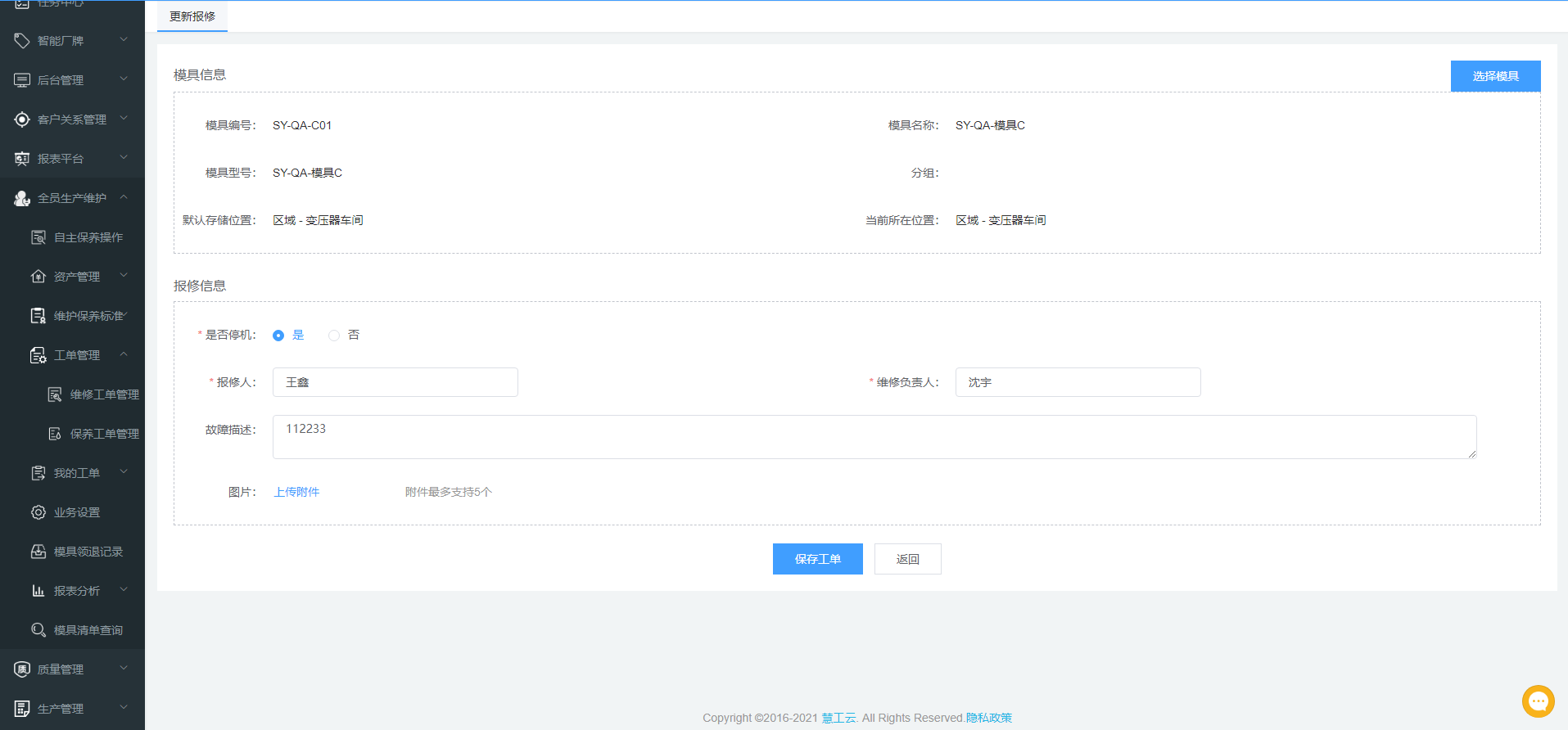Open the orange chat support bubble
The width and height of the screenshot is (1568, 730).
point(1538,701)
